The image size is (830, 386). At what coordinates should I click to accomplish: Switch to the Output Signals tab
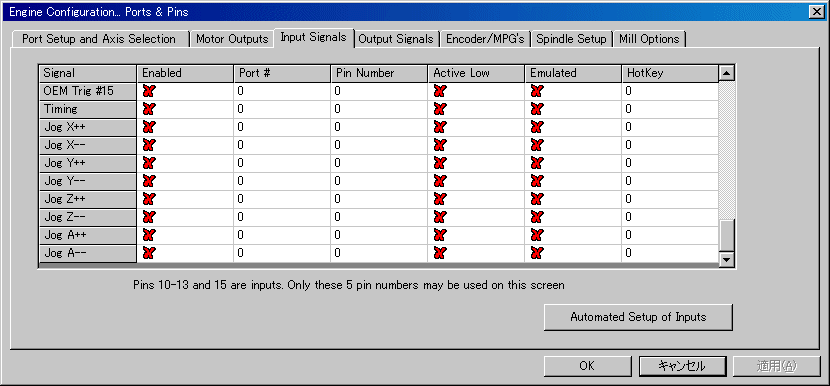point(396,39)
